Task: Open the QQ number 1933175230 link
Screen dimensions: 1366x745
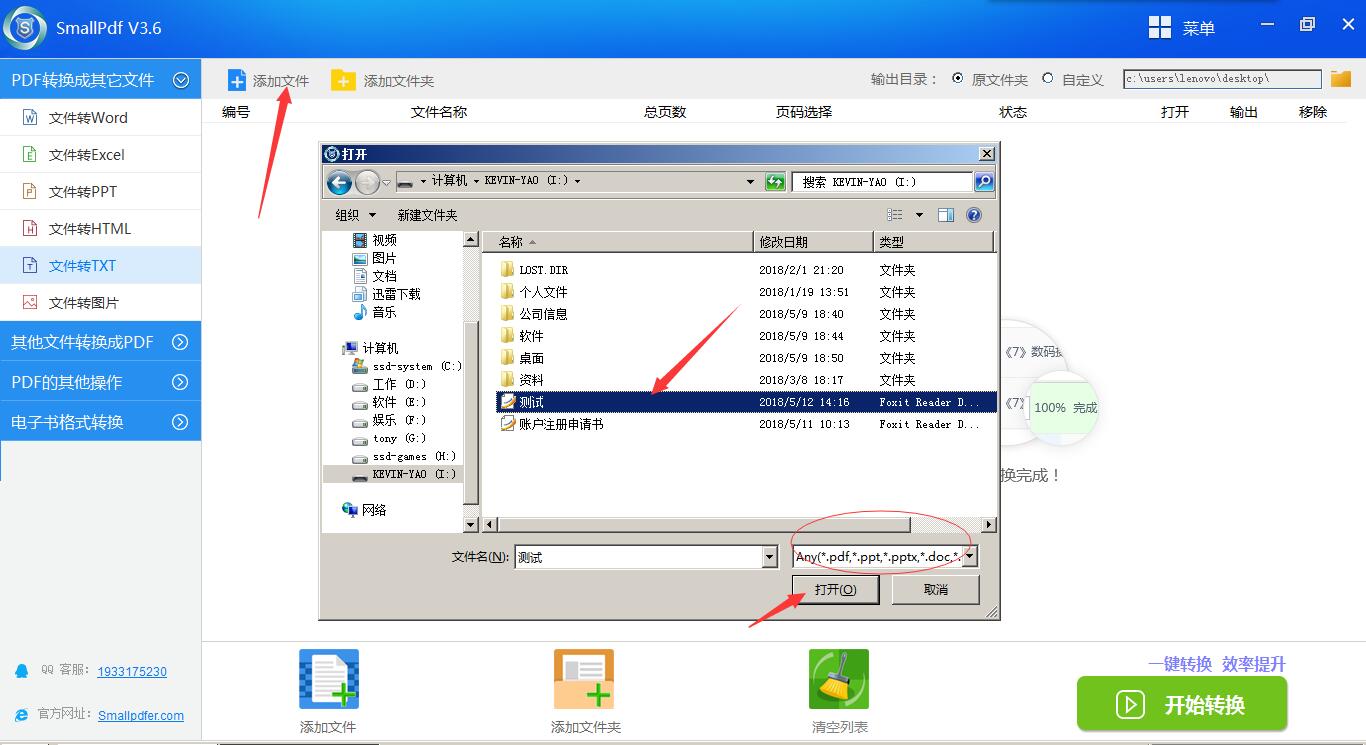Action: pyautogui.click(x=132, y=672)
